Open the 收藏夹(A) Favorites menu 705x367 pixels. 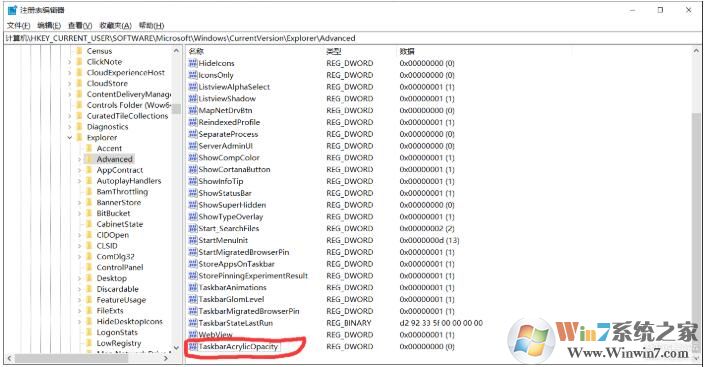point(115,26)
